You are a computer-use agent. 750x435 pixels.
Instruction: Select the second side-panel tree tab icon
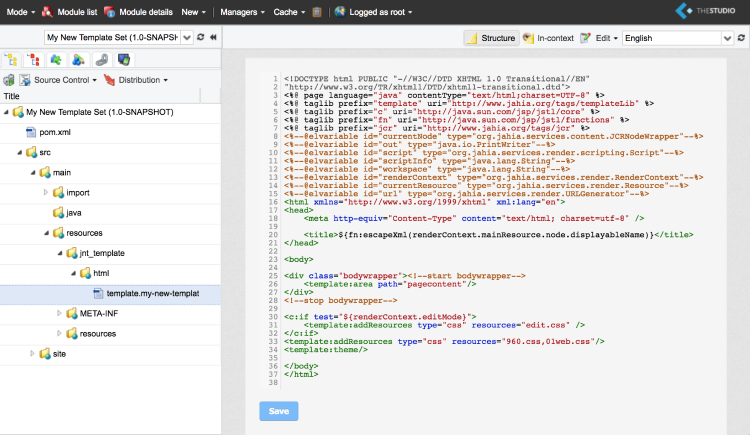pyautogui.click(x=33, y=60)
